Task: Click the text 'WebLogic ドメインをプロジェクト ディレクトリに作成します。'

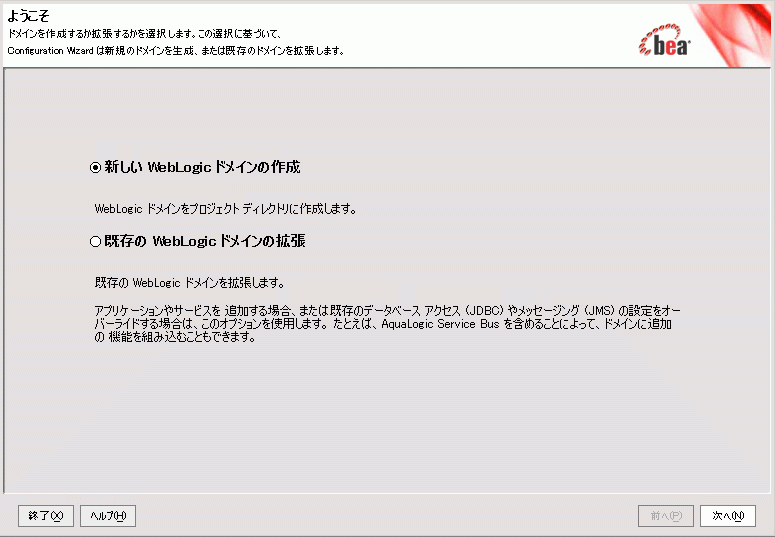Action: coord(225,209)
